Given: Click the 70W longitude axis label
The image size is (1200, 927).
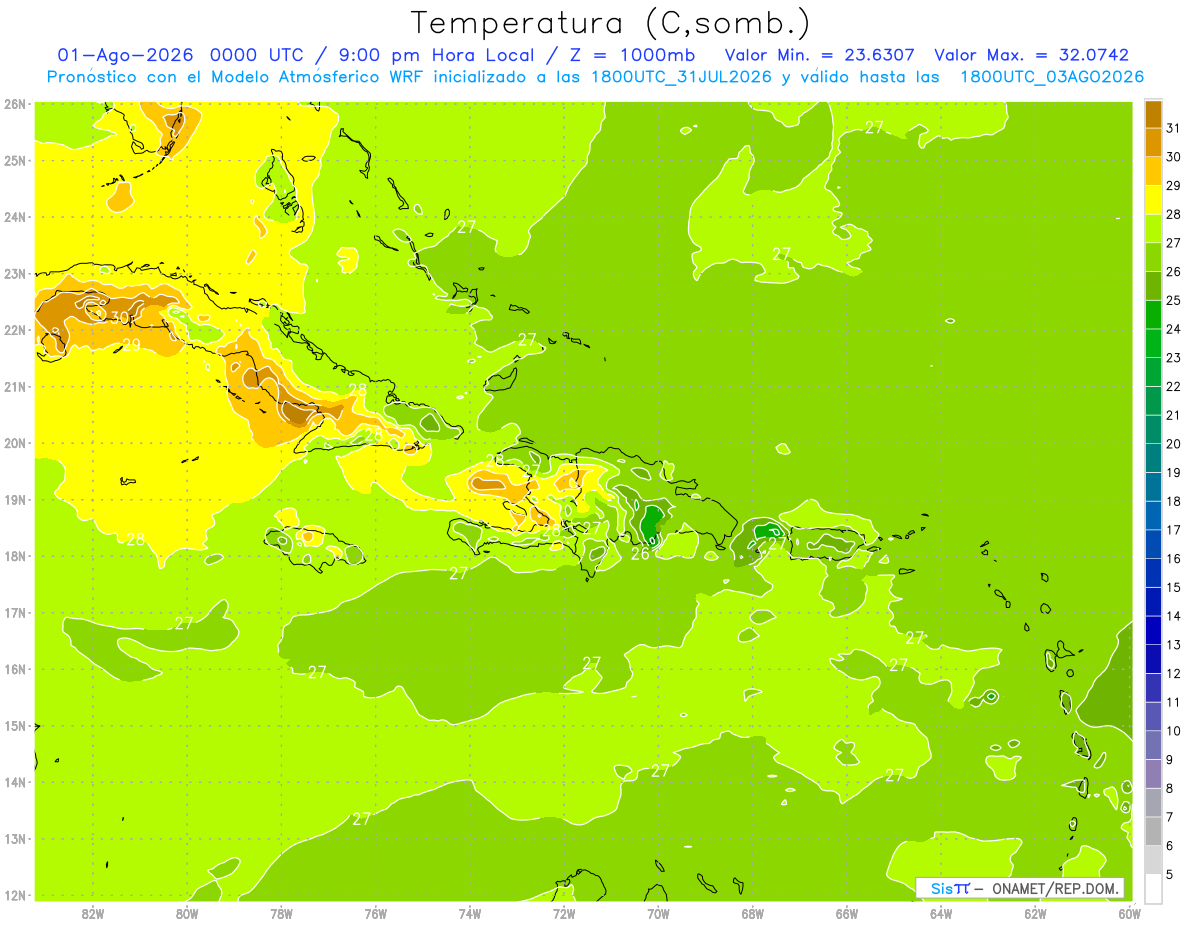Looking at the screenshot, I should 658,913.
